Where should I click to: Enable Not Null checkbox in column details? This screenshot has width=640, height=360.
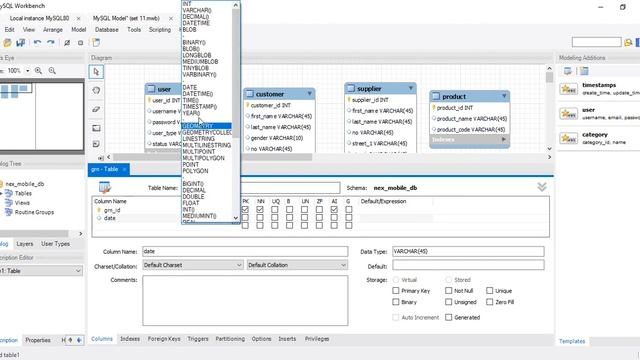(x=449, y=291)
